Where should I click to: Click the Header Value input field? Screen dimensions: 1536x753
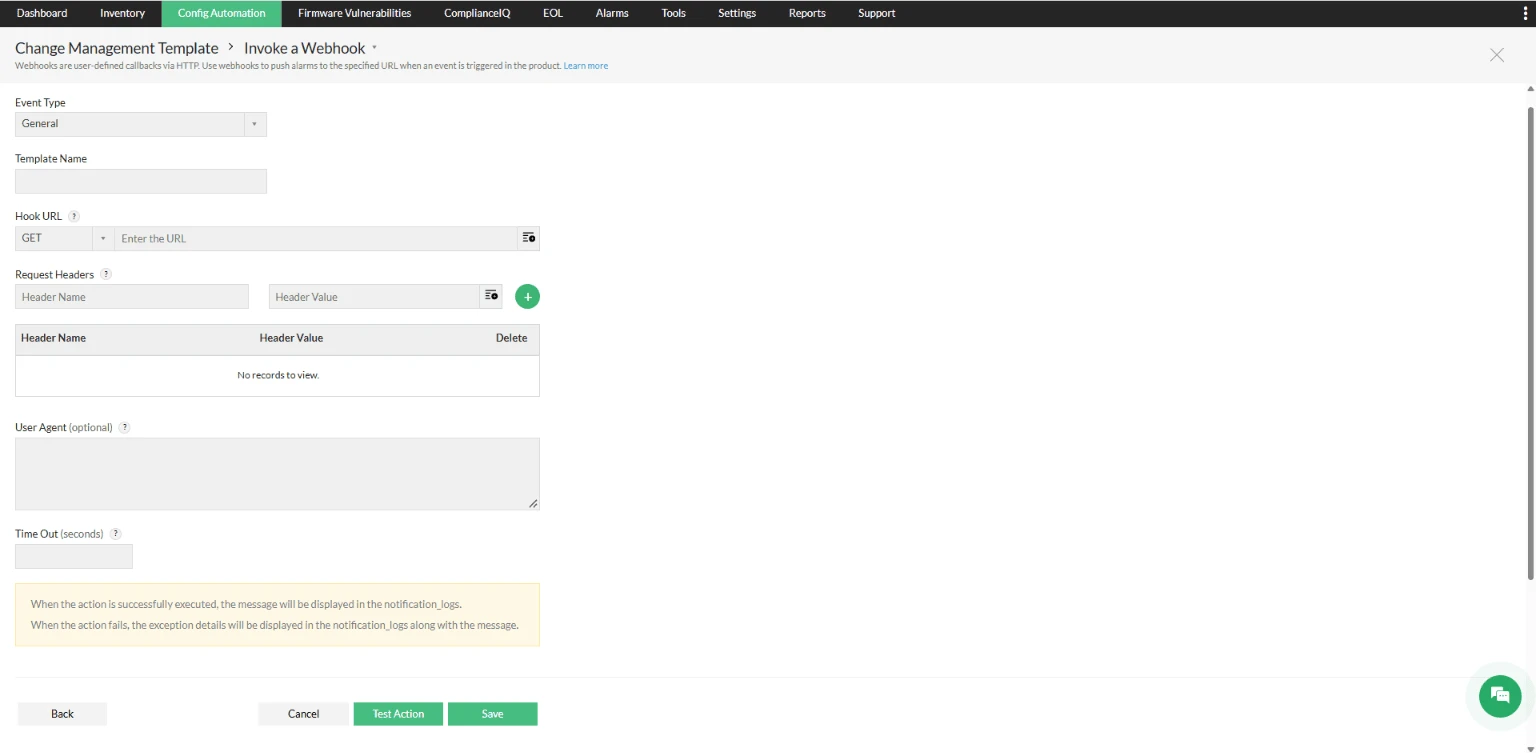(x=375, y=297)
